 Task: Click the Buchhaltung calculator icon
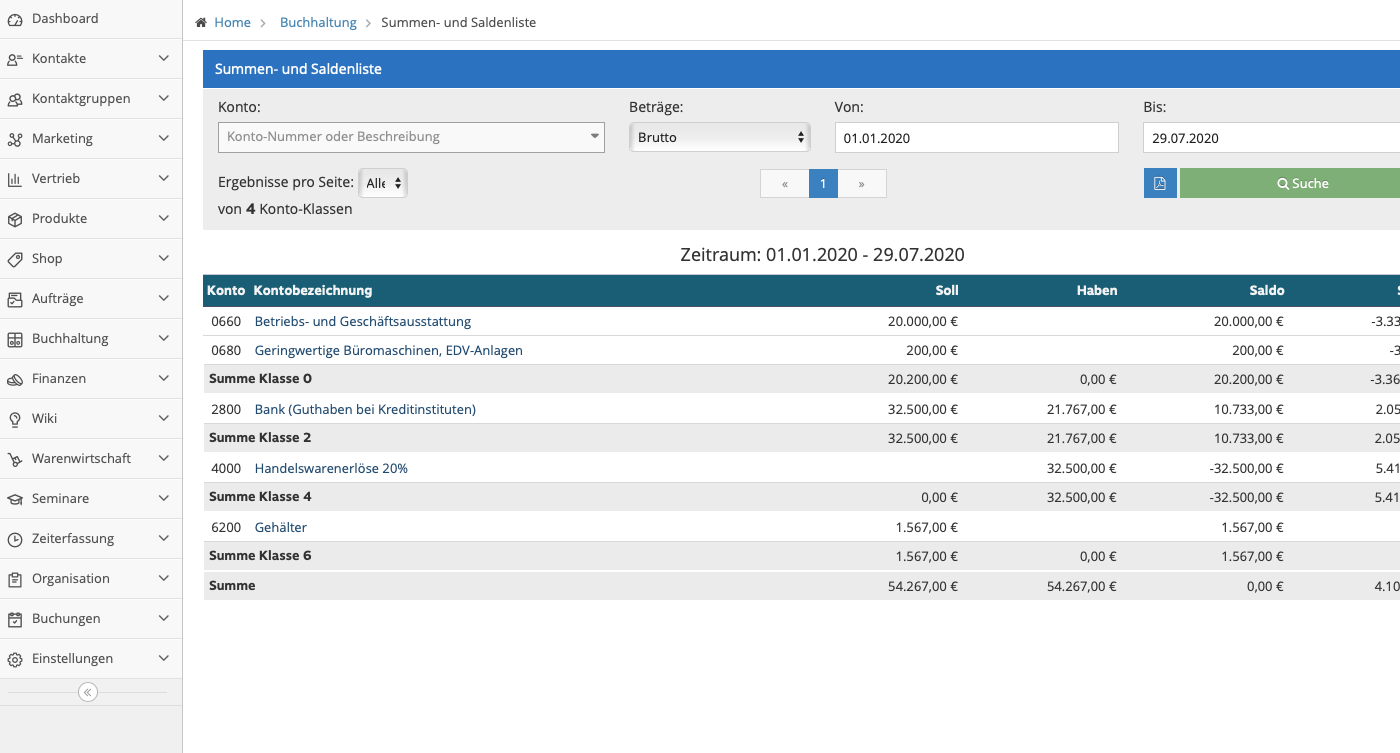pos(14,339)
